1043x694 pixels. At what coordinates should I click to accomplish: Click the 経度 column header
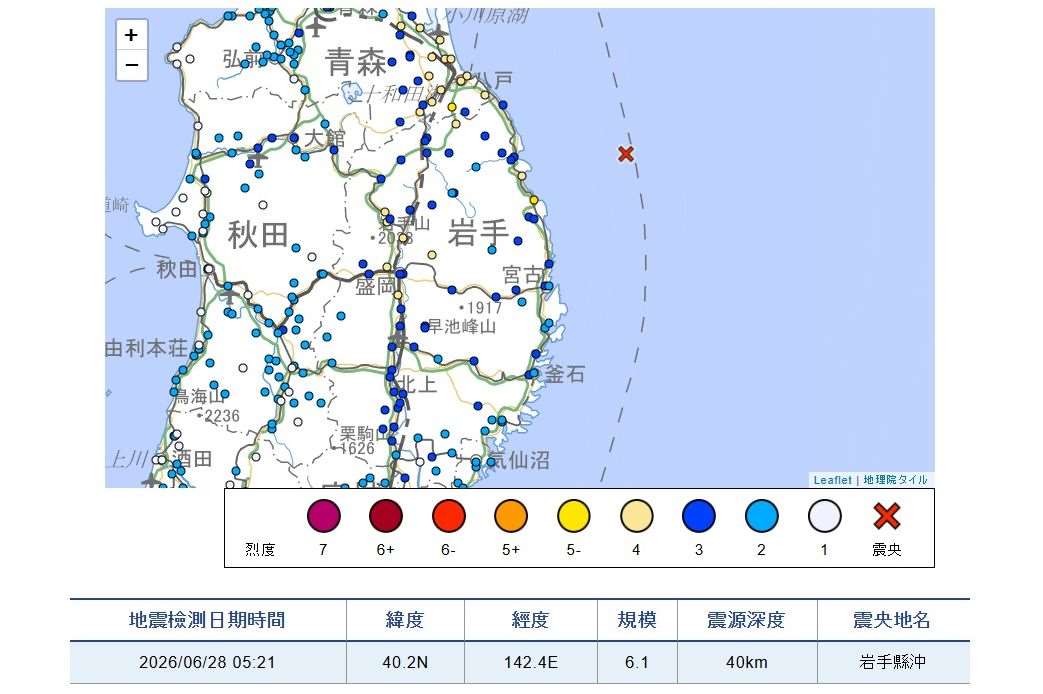(x=530, y=620)
